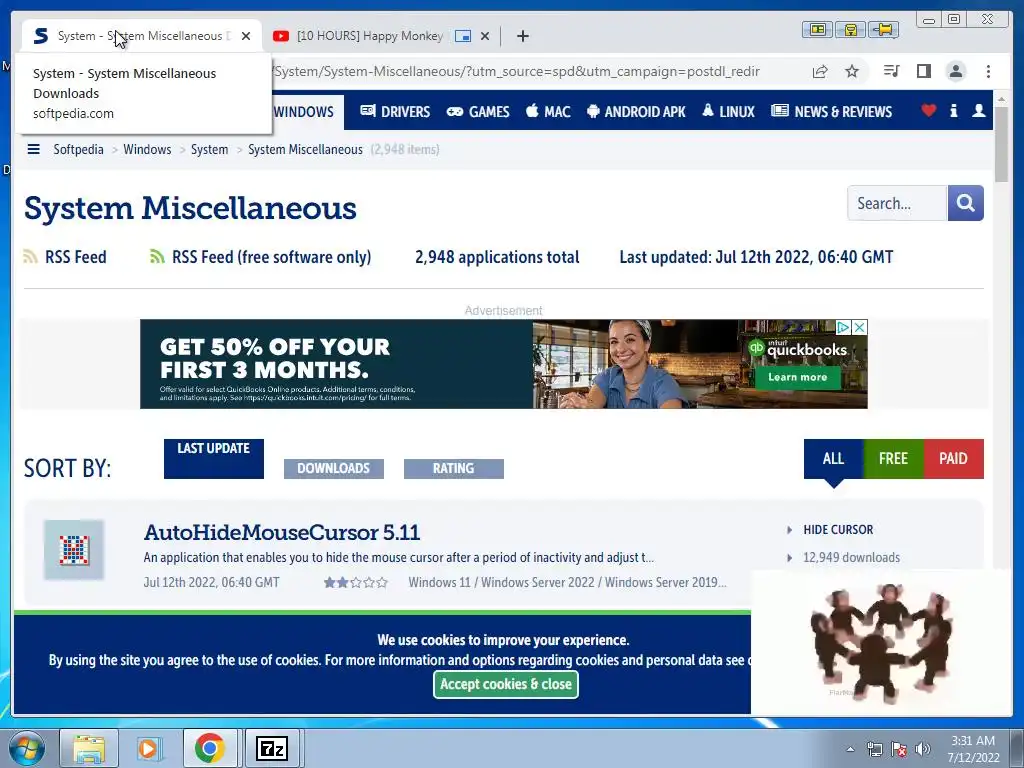Screen dimensions: 1024x768
Task: Filter to FREE applications
Action: click(x=893, y=458)
